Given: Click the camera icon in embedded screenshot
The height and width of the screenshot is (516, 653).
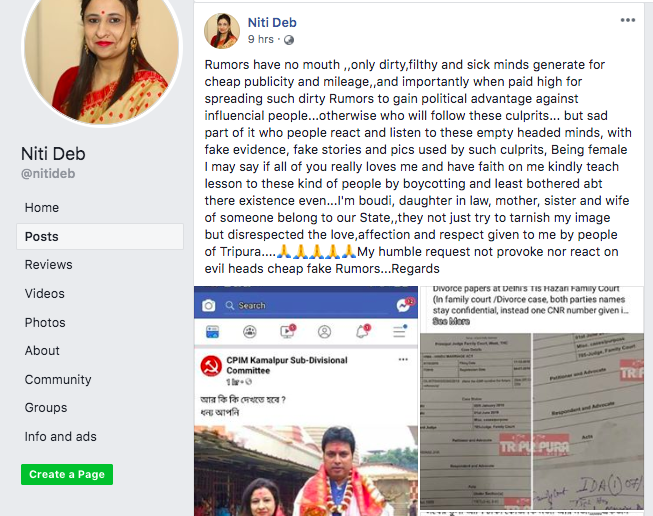Looking at the screenshot, I should 209,306.
